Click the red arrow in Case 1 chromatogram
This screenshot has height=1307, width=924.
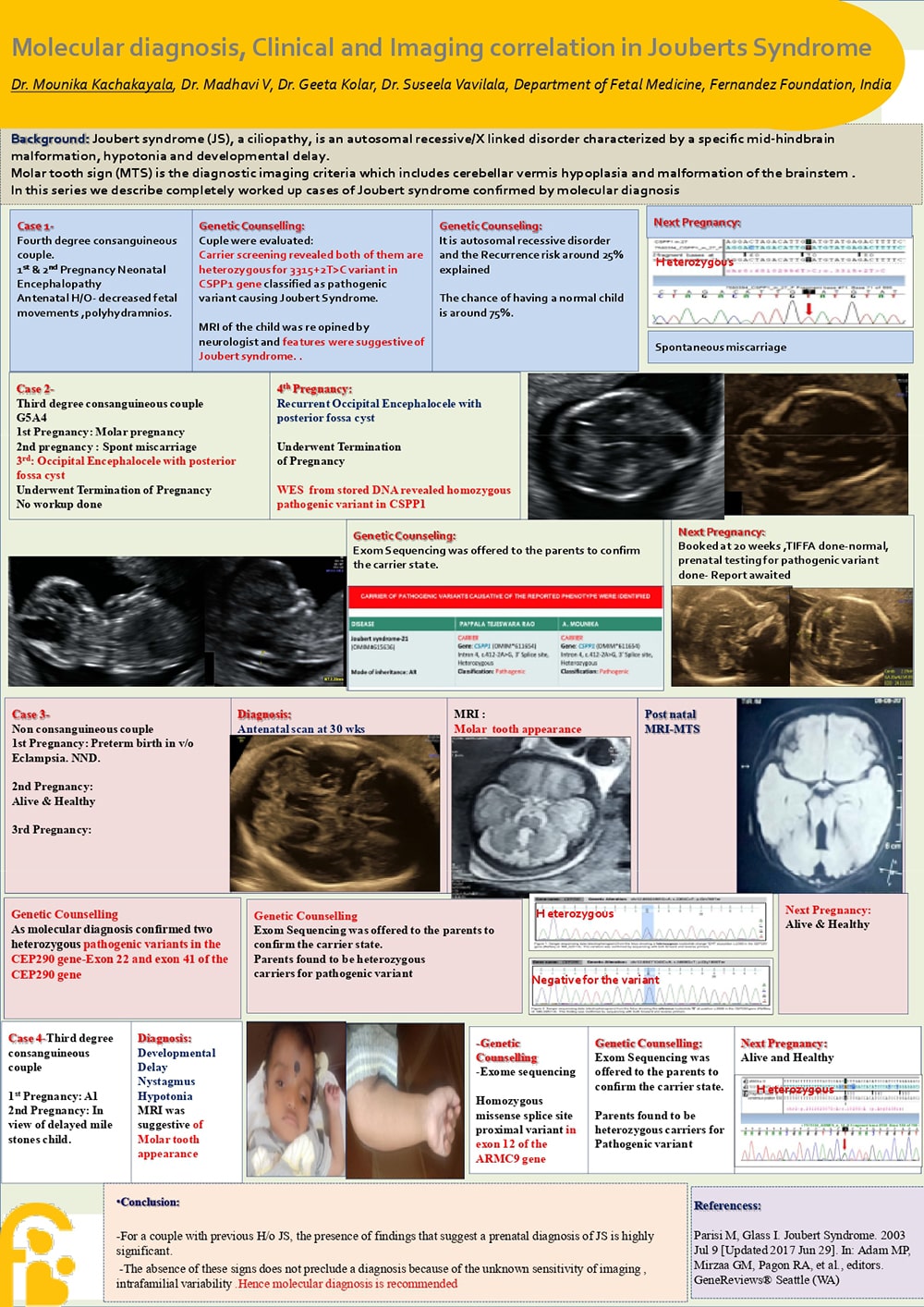(809, 309)
